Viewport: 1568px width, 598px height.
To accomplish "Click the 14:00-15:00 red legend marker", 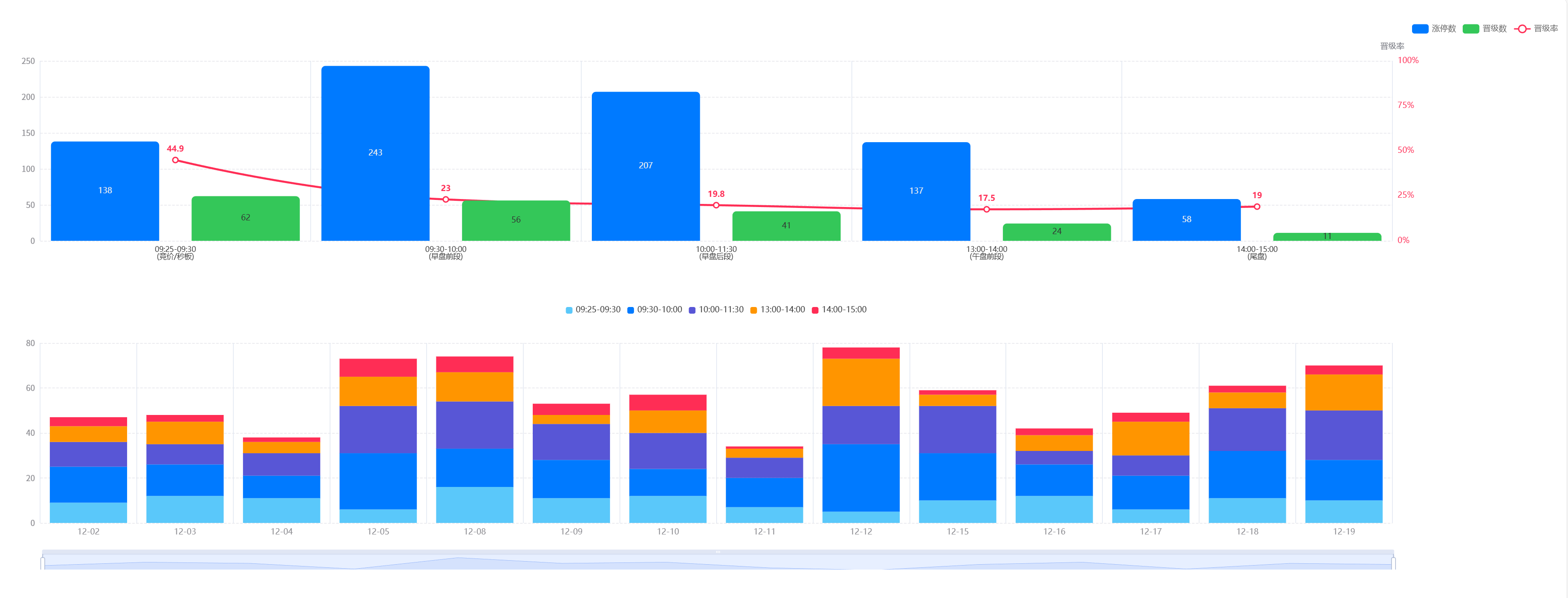I will coord(815,310).
